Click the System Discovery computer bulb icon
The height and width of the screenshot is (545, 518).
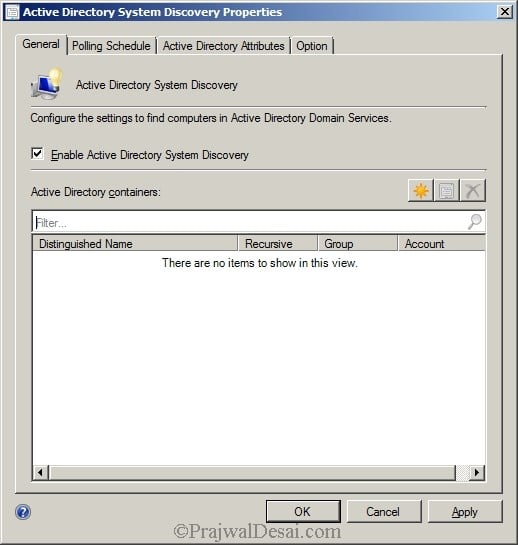(x=47, y=84)
